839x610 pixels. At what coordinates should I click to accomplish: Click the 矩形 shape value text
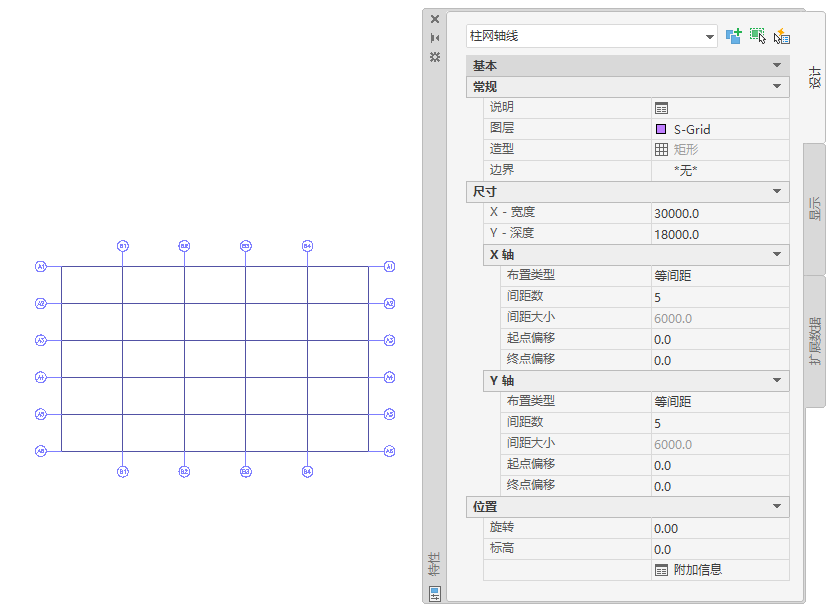(x=686, y=150)
